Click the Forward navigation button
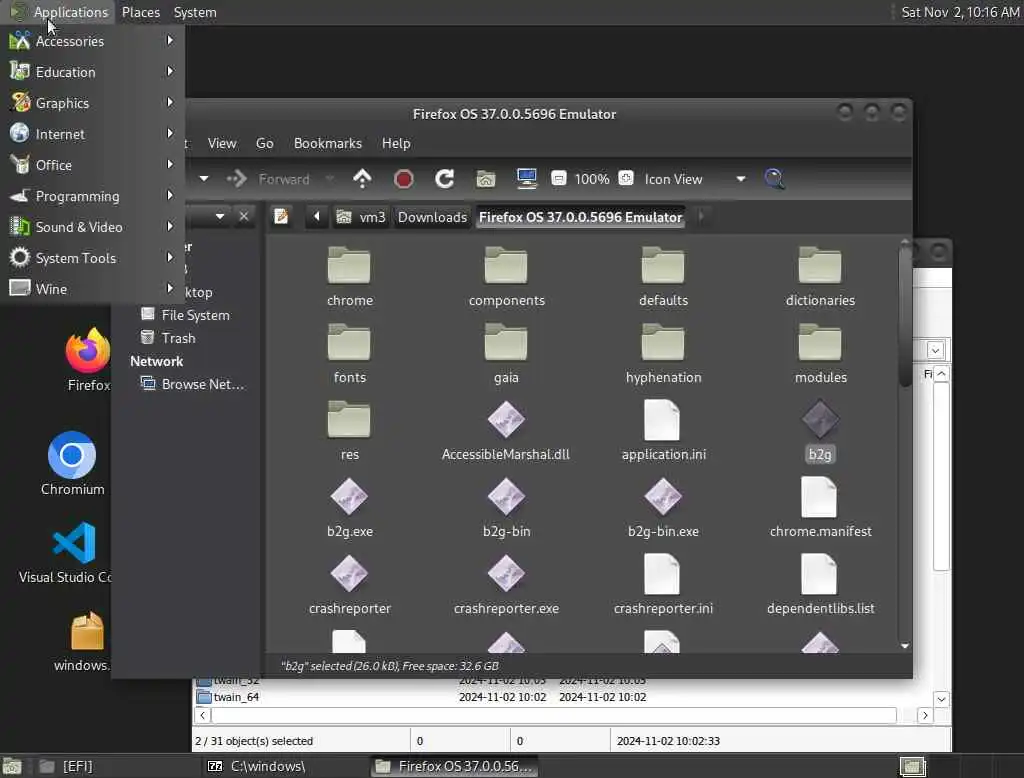The height and width of the screenshot is (778, 1024). (x=268, y=179)
